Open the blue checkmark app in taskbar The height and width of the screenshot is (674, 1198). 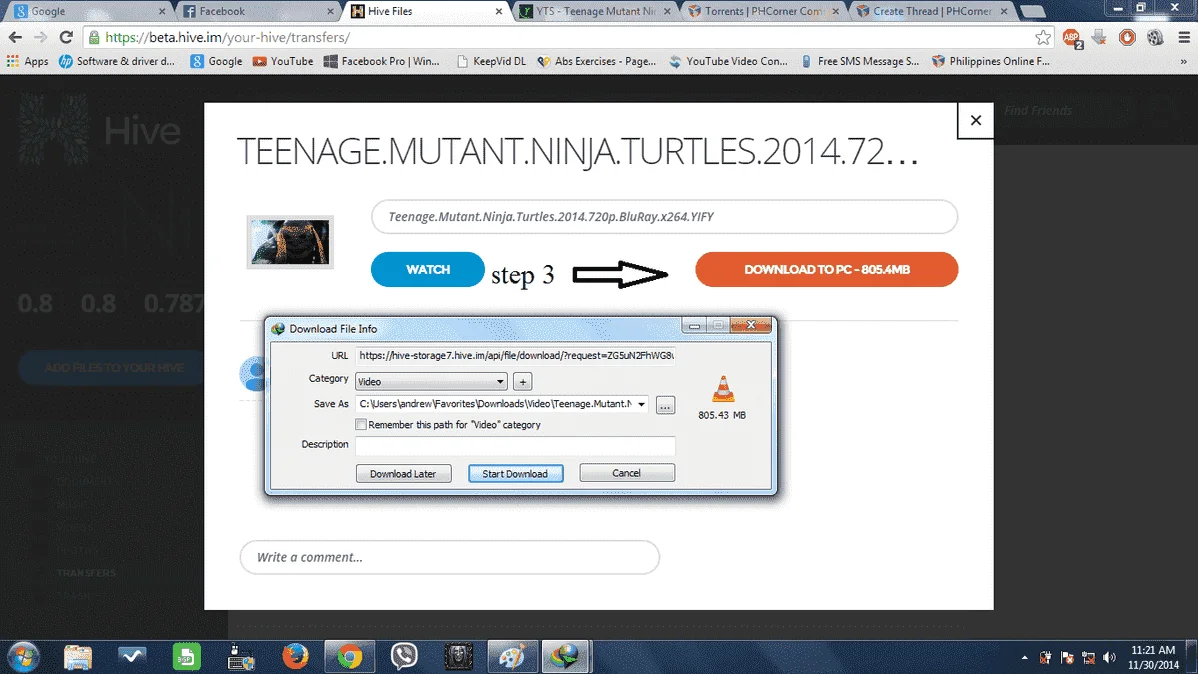point(132,656)
